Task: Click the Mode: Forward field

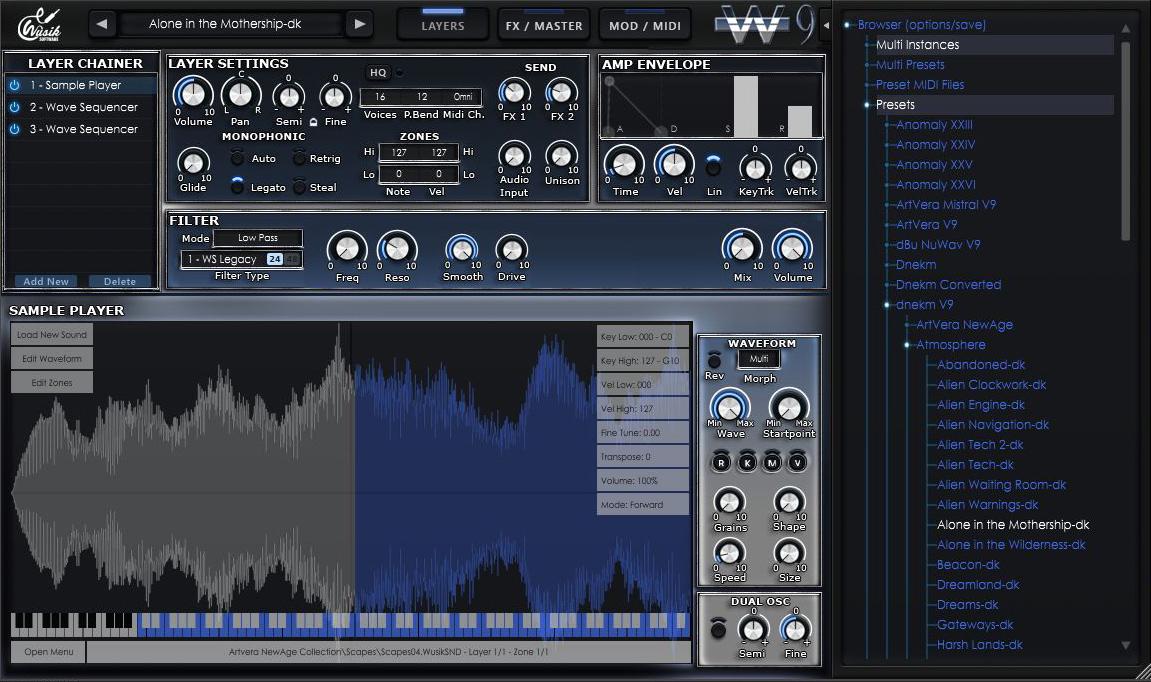Action: click(x=642, y=504)
